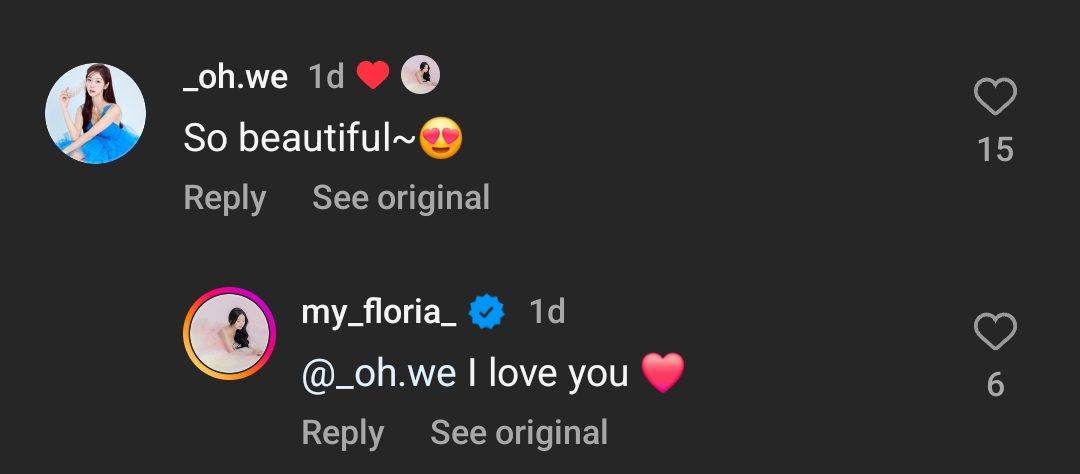Click the 6 likes count on the reply
This screenshot has height=474, width=1080.
[995, 384]
